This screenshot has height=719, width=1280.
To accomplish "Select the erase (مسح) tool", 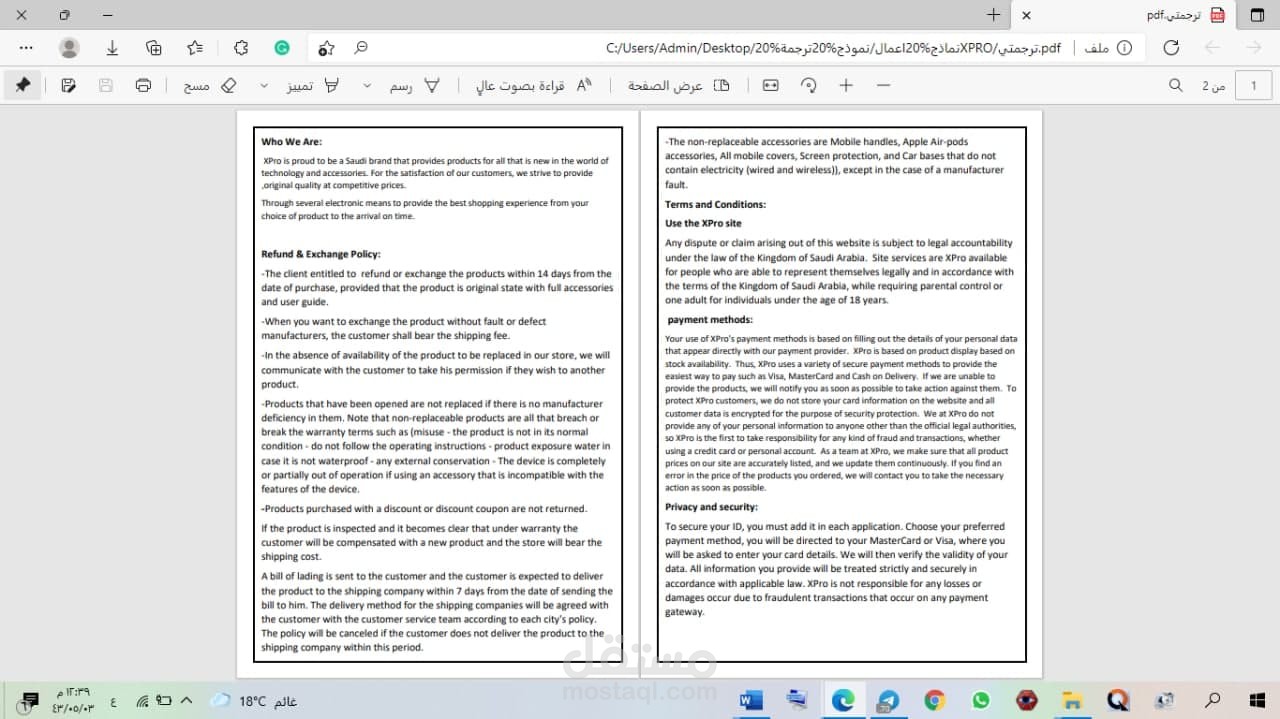I will 210,86.
